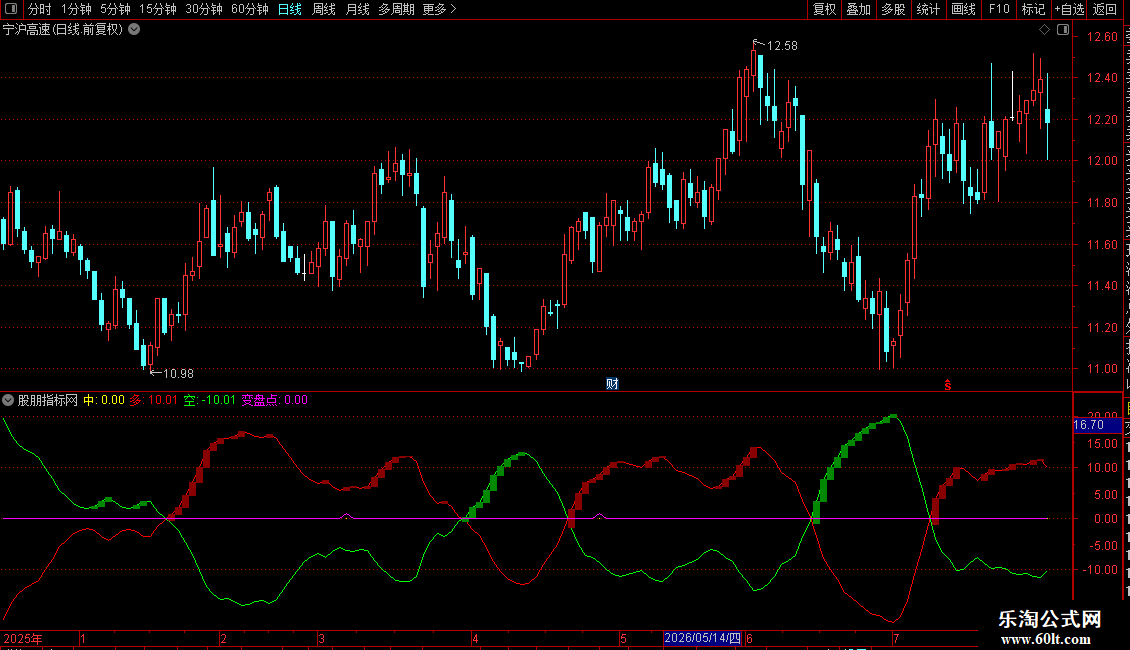
Task: Click the 中: 0.00 indicator value
Action: (104, 400)
